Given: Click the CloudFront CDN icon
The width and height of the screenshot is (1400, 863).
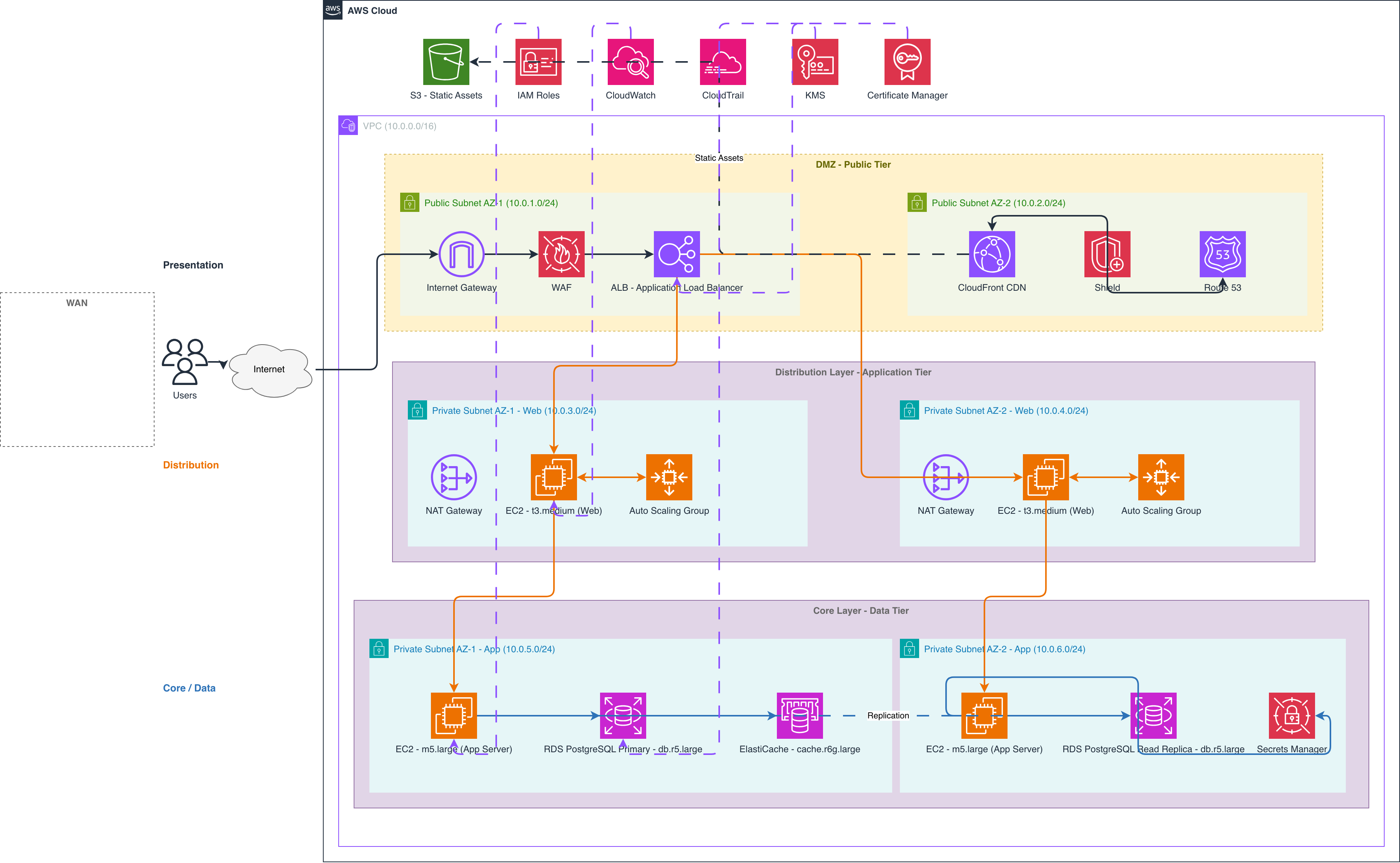Looking at the screenshot, I should pos(992,254).
